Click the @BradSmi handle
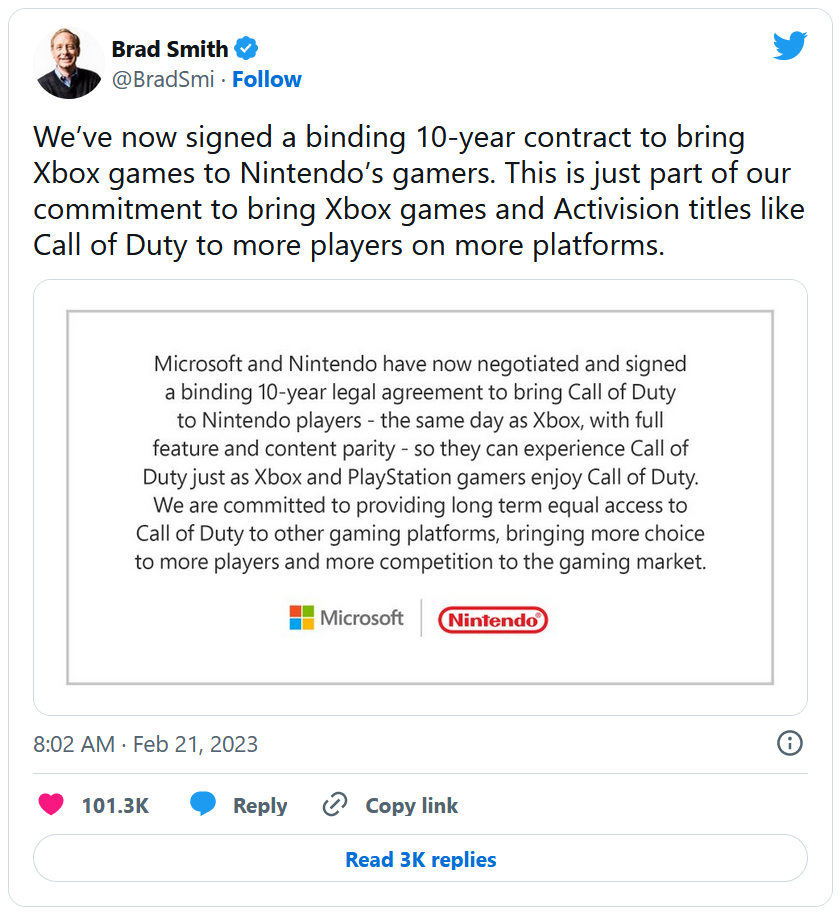 (162, 80)
